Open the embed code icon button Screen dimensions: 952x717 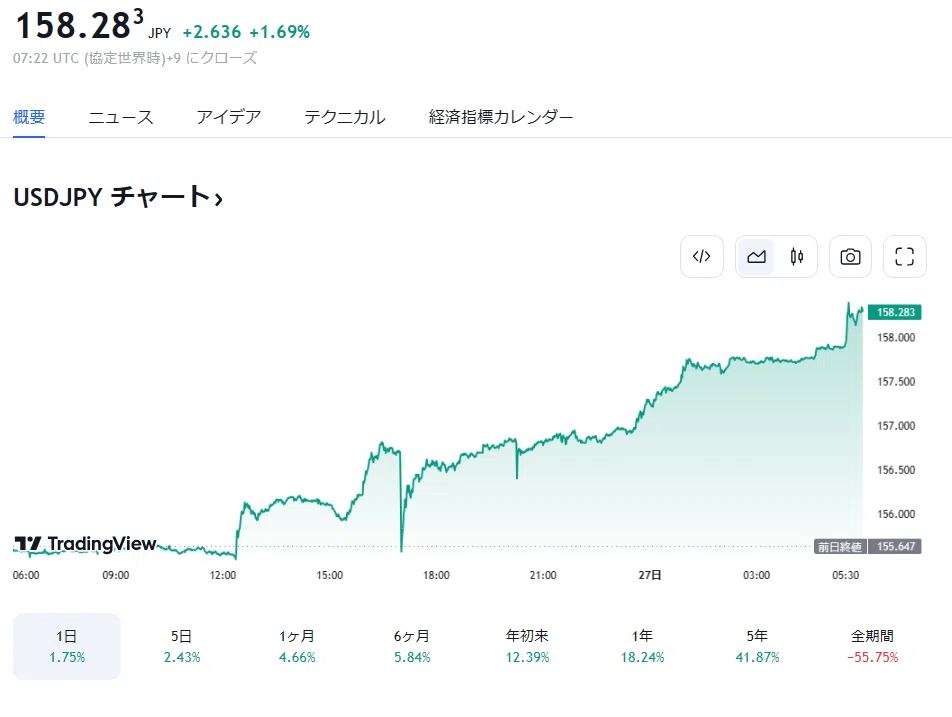coord(702,256)
